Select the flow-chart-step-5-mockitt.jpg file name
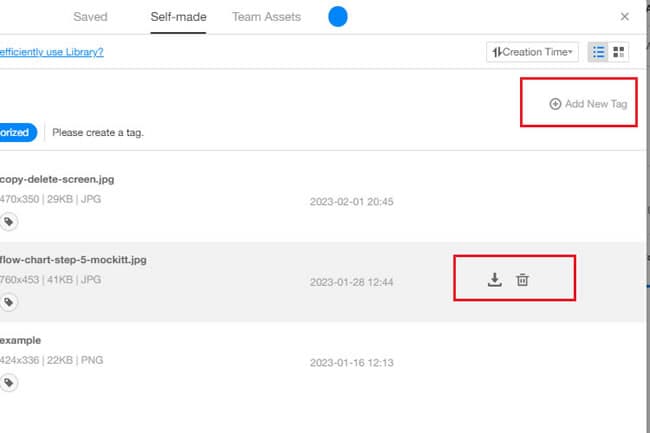Viewport: 650px width, 433px height. [x=73, y=260]
